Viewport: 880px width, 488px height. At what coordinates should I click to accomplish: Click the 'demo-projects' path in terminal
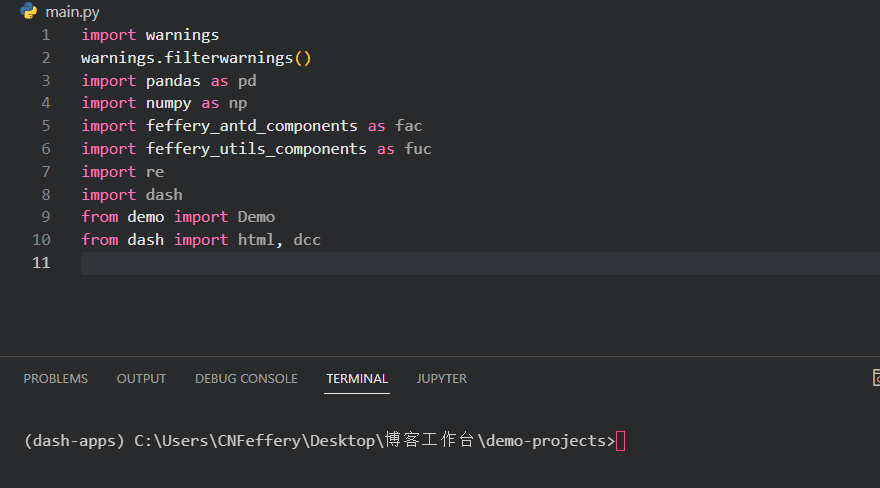tap(546, 441)
